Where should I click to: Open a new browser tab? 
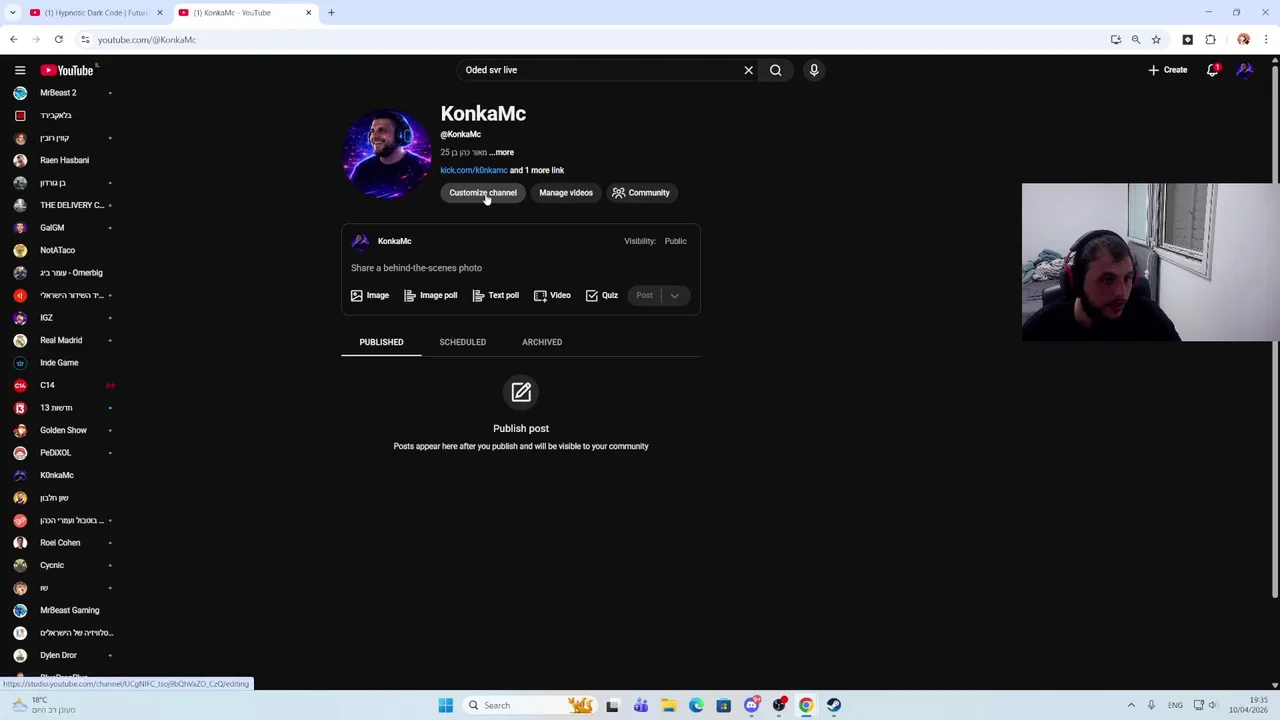tap(331, 13)
